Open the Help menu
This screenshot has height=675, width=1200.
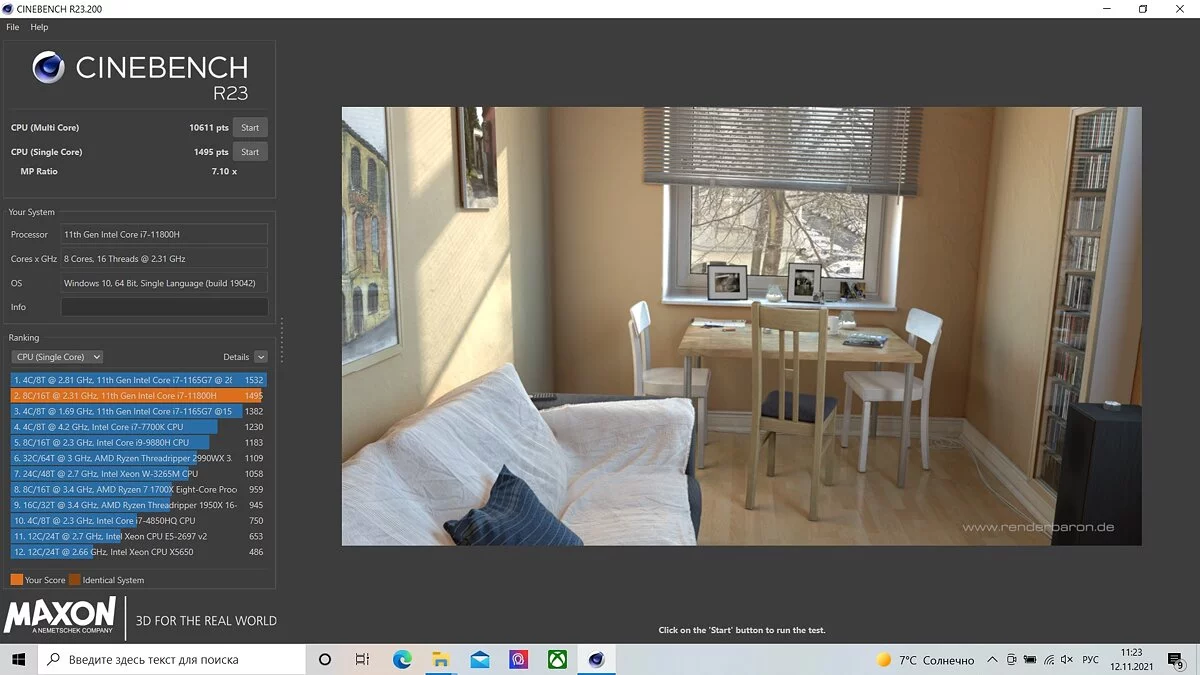(x=39, y=27)
